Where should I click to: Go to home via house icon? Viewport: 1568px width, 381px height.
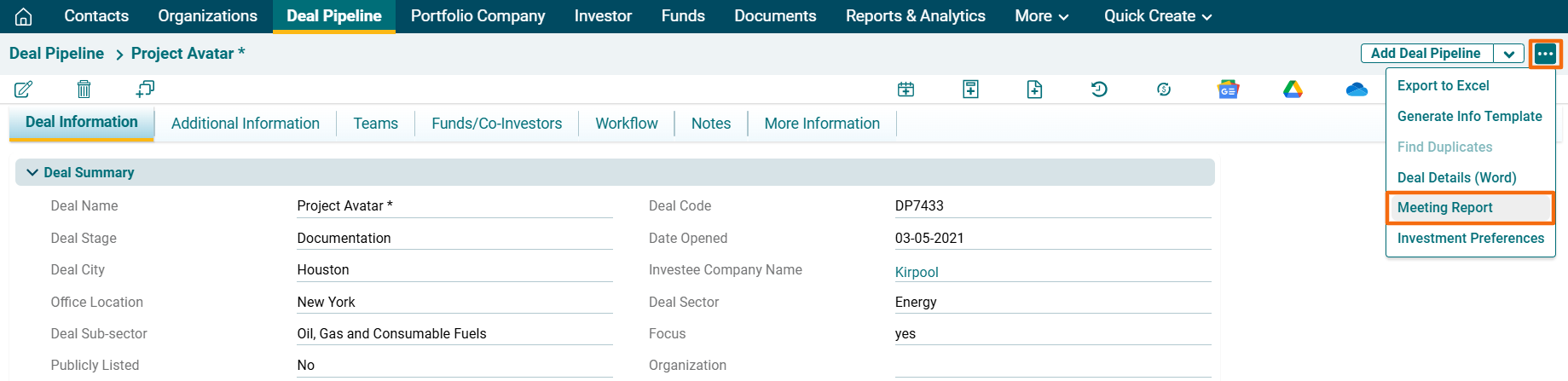click(x=24, y=16)
